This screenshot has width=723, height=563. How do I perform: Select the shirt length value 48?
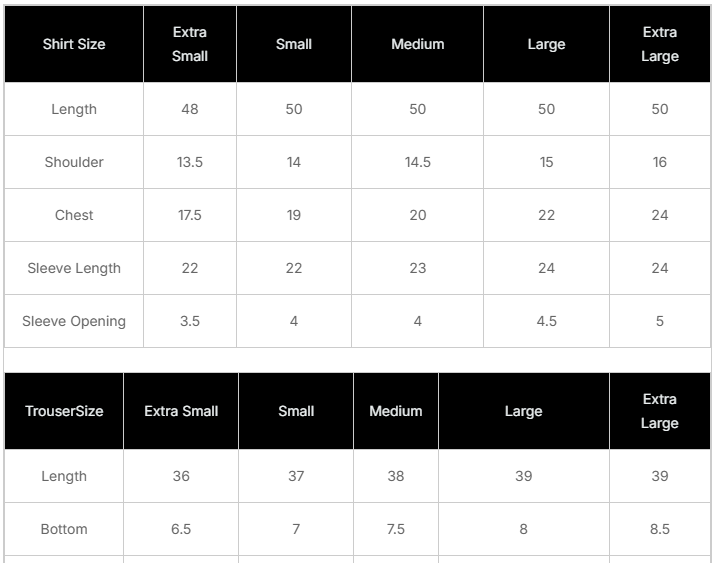(190, 109)
